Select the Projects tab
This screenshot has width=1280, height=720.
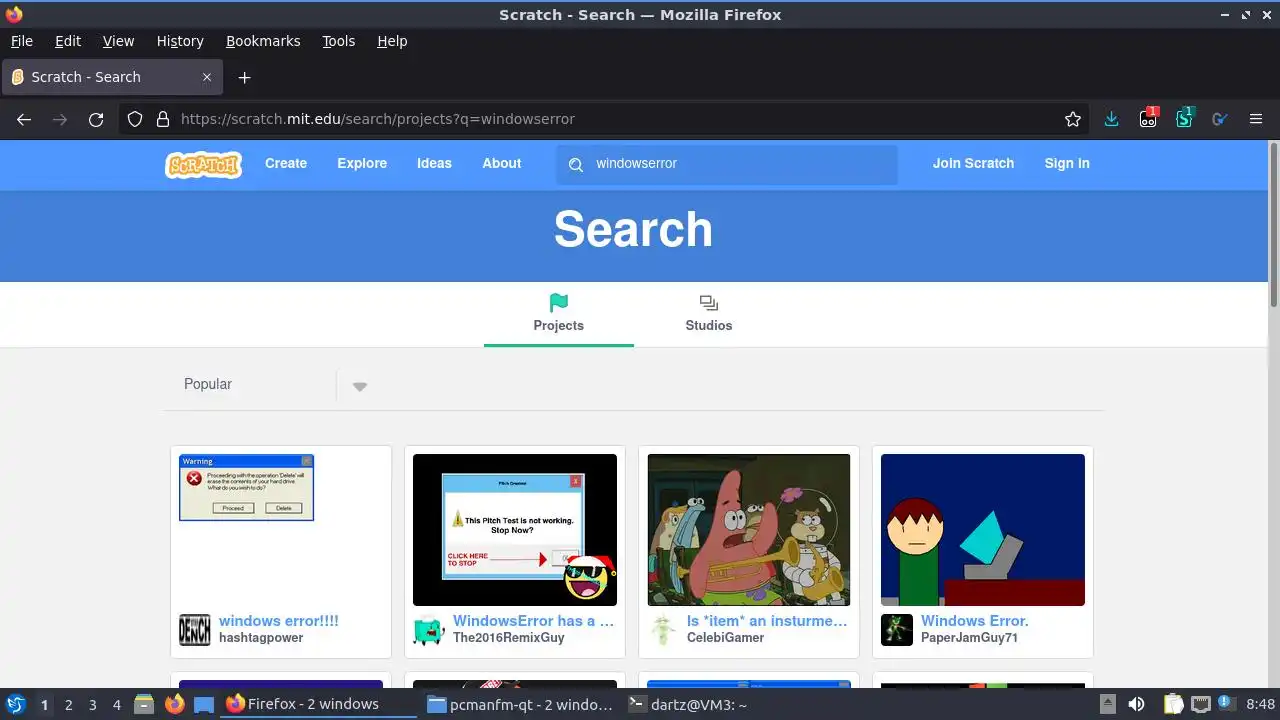coord(558,314)
